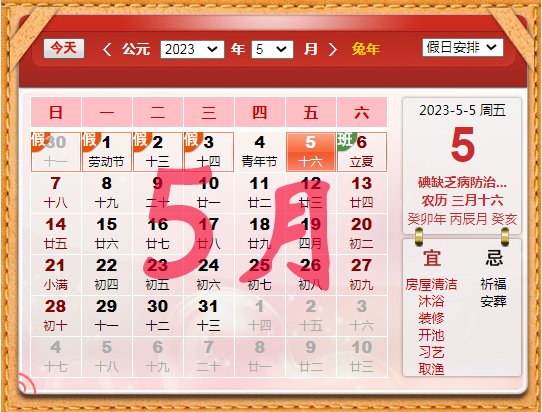Click the 2023-5-5 周五 date header

point(462,111)
